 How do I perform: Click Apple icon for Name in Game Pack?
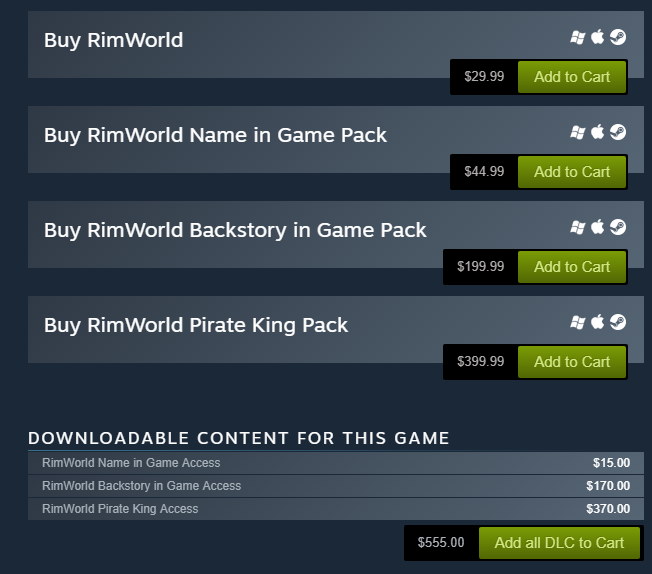pyautogui.click(x=598, y=132)
